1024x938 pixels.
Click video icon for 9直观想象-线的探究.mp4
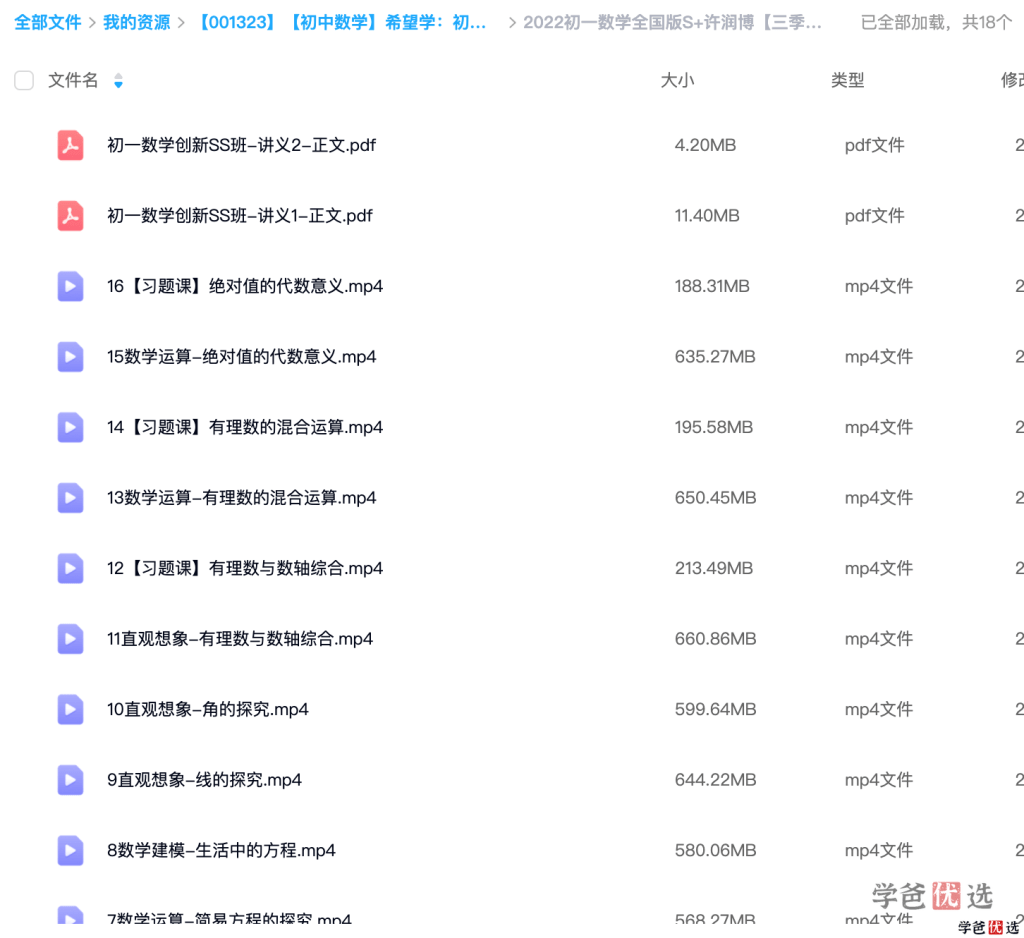71,780
